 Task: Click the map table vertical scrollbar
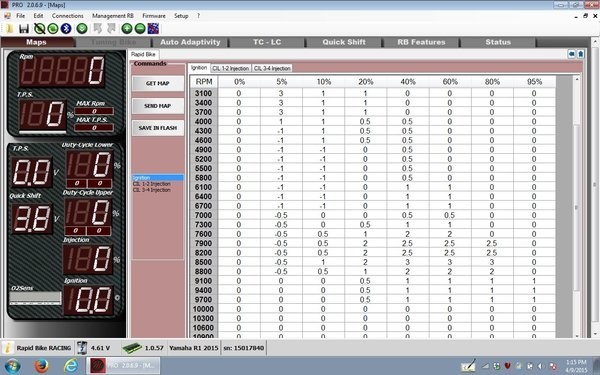(x=577, y=207)
